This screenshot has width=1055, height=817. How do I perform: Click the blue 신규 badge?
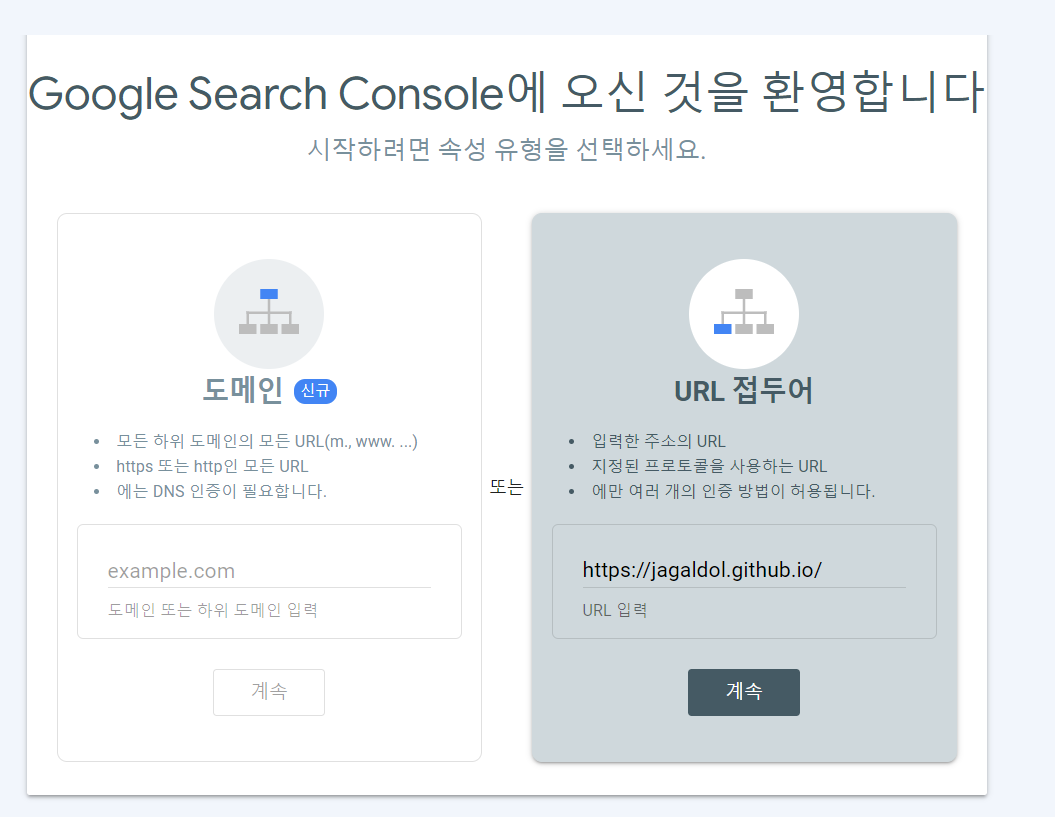point(315,391)
